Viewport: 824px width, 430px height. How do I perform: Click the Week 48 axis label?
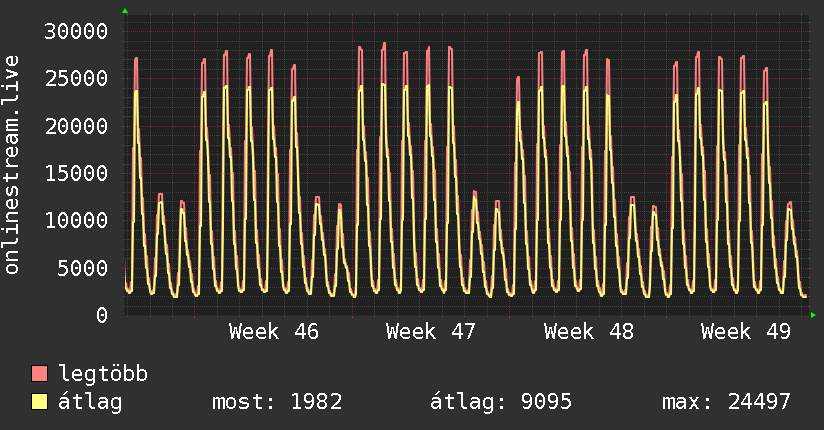[x=588, y=331]
